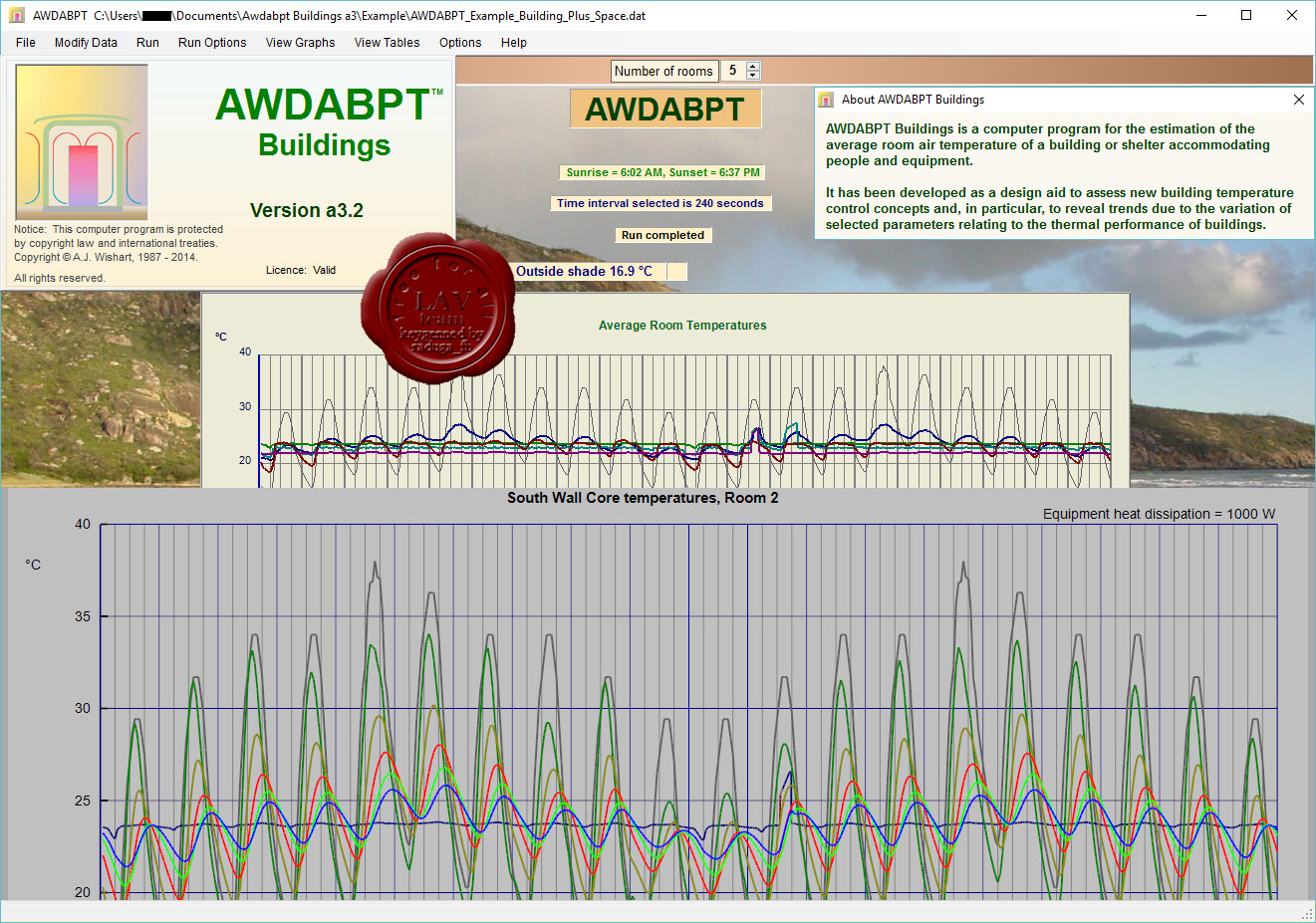Viewport: 1316px width, 923px height.
Task: Open the Modify Data menu
Action: coord(86,43)
